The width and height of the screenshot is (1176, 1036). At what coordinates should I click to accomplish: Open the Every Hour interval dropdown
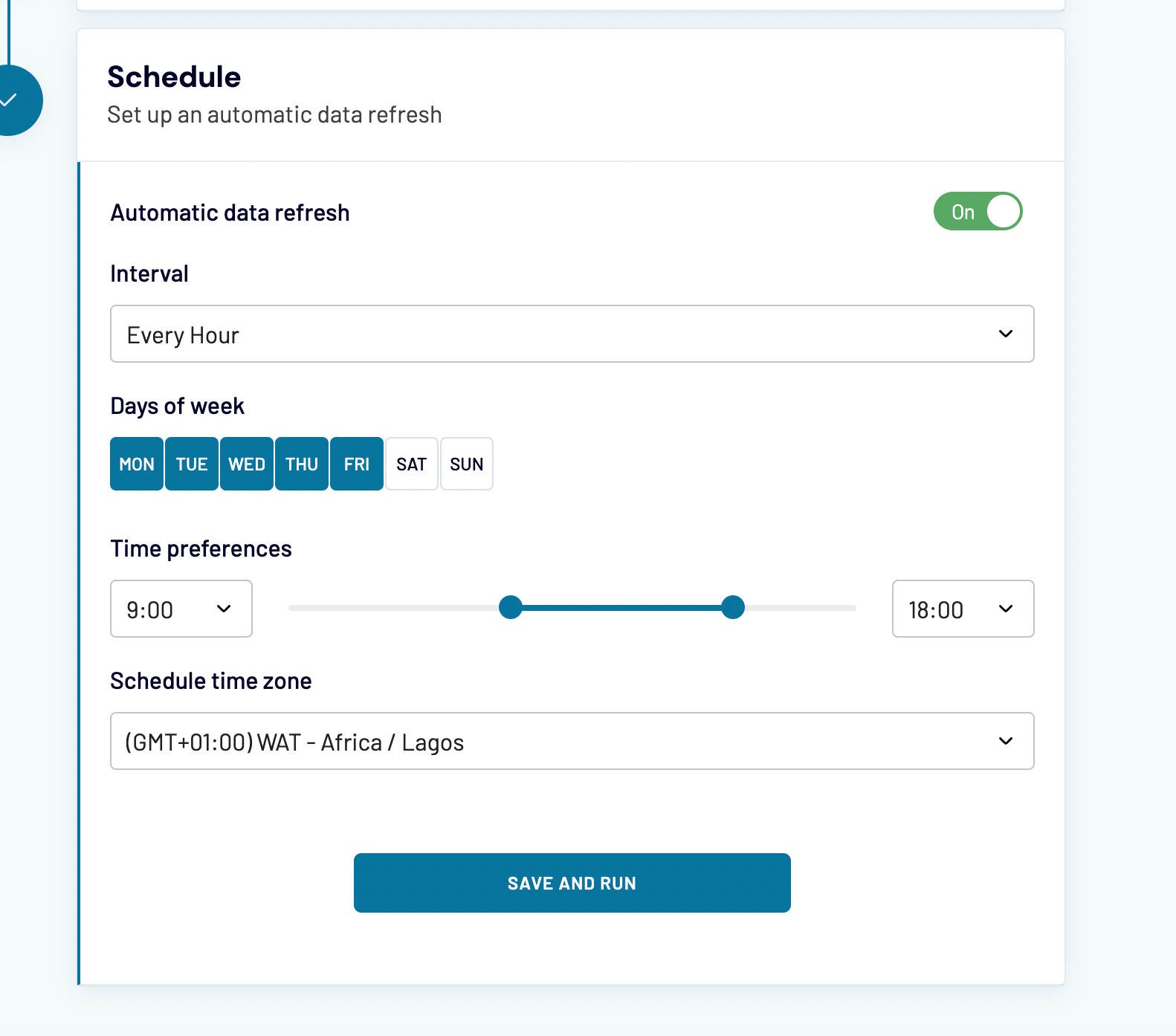pyautogui.click(x=572, y=334)
